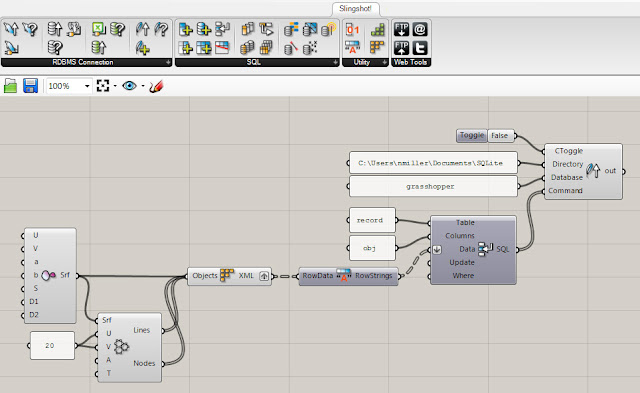Open the 100% zoom level dropdown

[x=87, y=86]
